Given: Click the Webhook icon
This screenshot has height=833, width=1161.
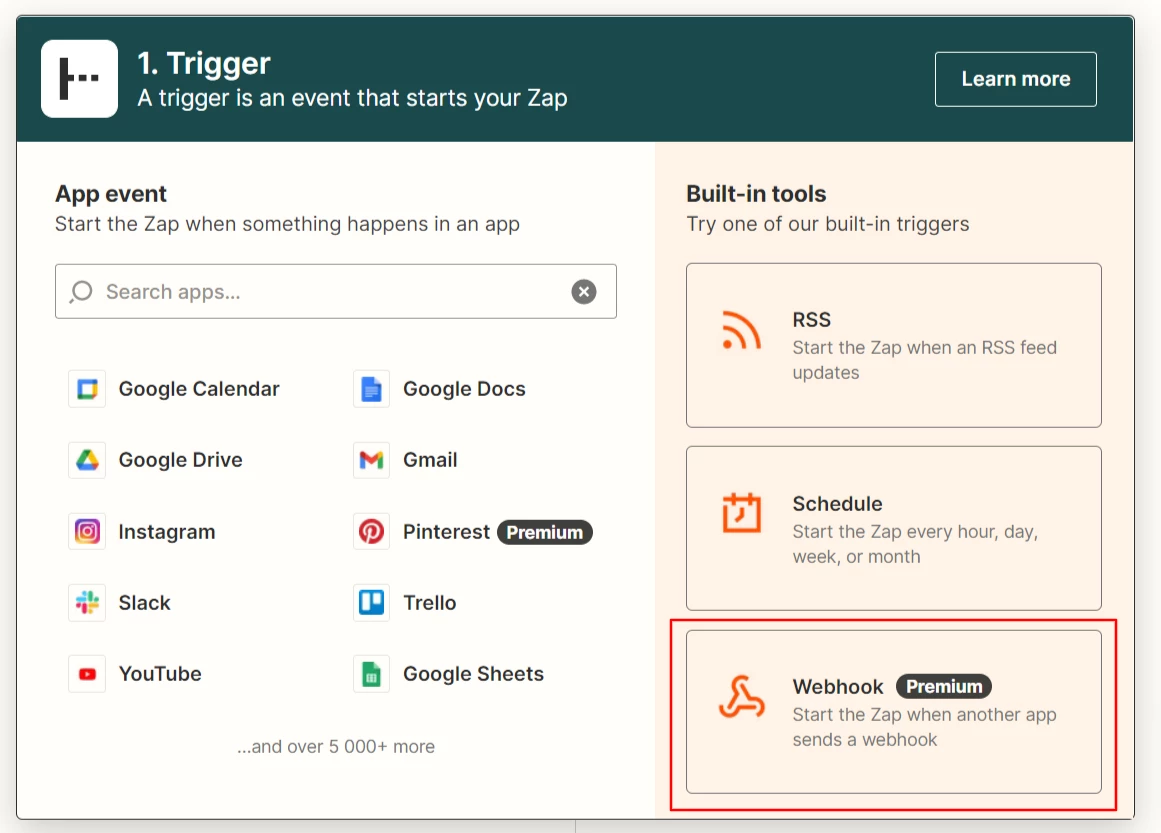Looking at the screenshot, I should [741, 696].
